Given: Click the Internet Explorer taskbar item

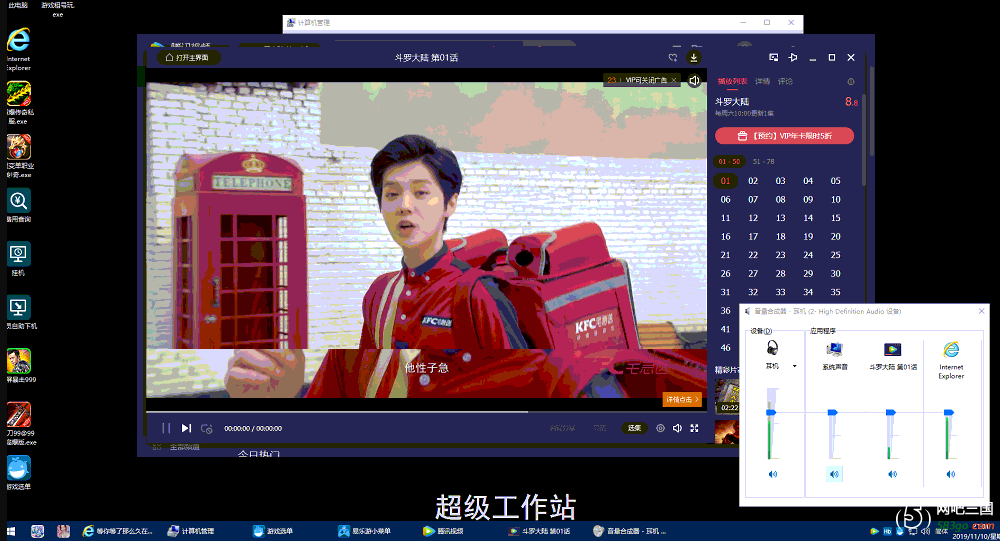Looking at the screenshot, I should (118, 531).
